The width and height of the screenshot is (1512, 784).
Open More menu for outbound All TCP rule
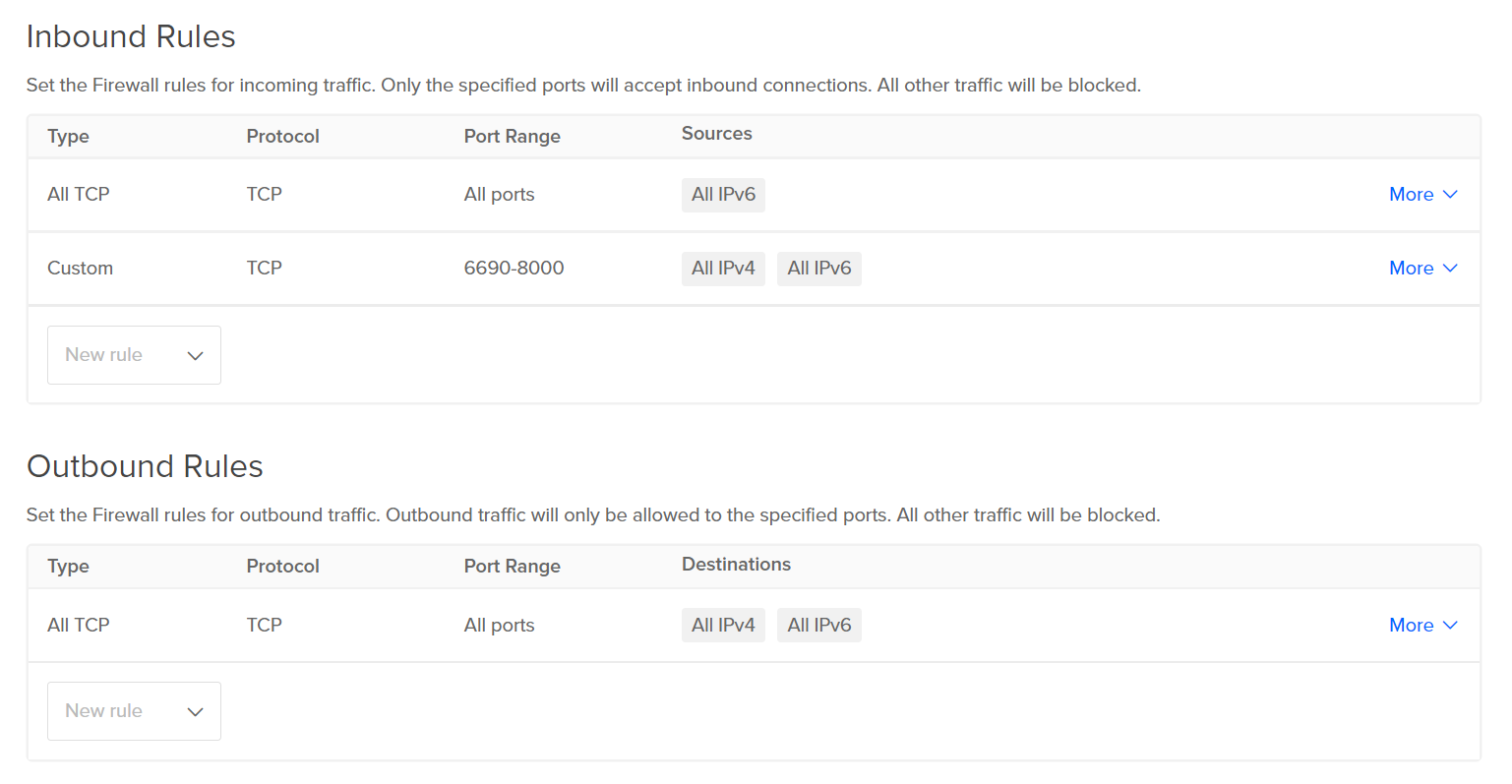[1421, 626]
